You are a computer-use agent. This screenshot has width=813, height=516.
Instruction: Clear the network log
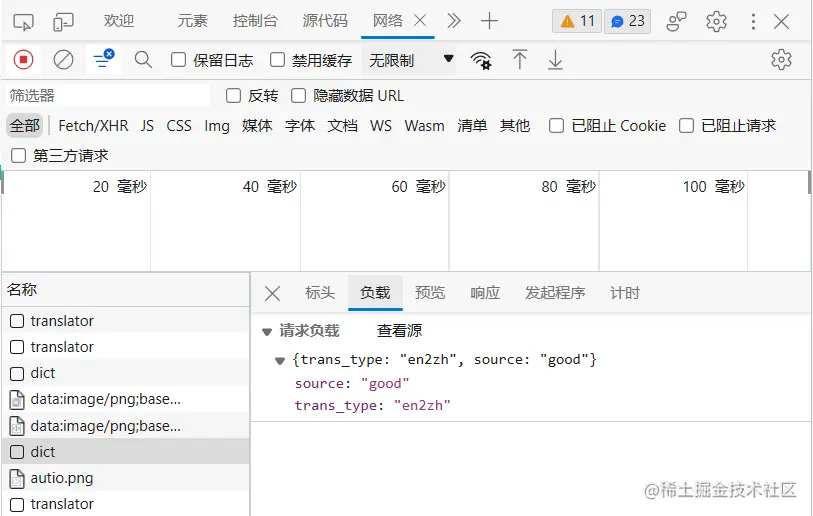point(63,60)
